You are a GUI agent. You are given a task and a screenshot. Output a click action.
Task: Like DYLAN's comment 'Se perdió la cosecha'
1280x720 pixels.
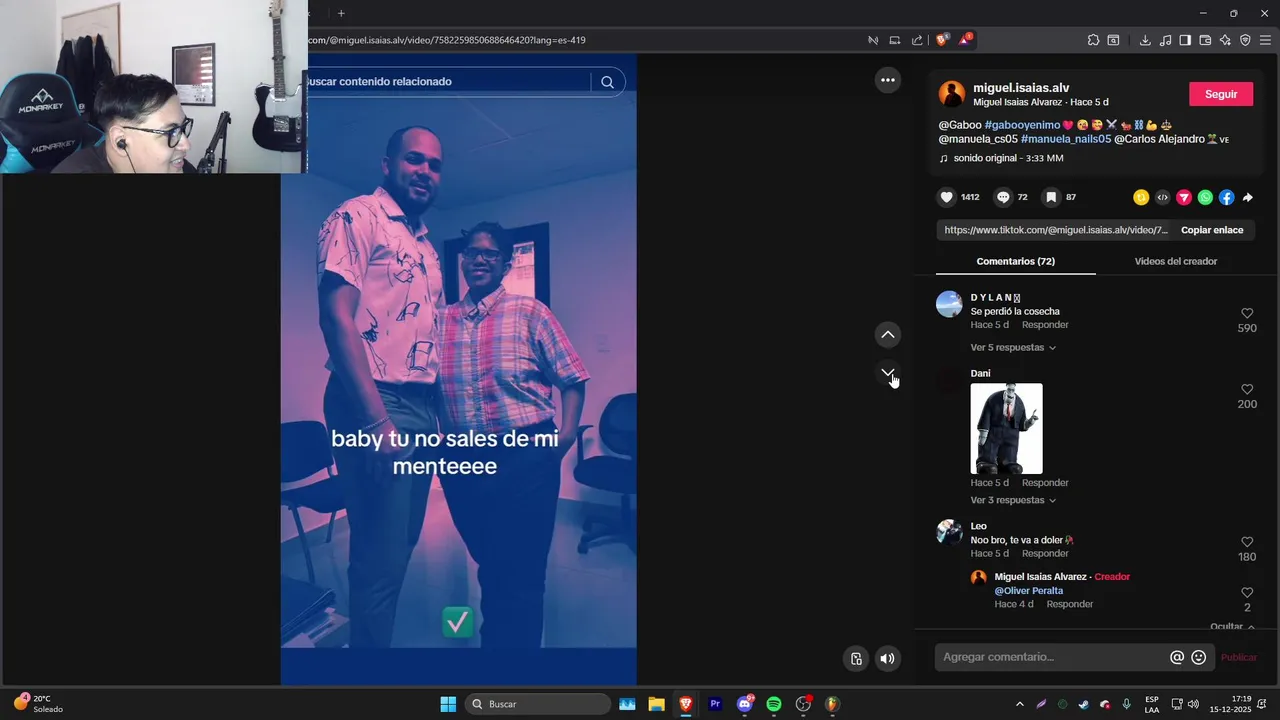point(1247,313)
